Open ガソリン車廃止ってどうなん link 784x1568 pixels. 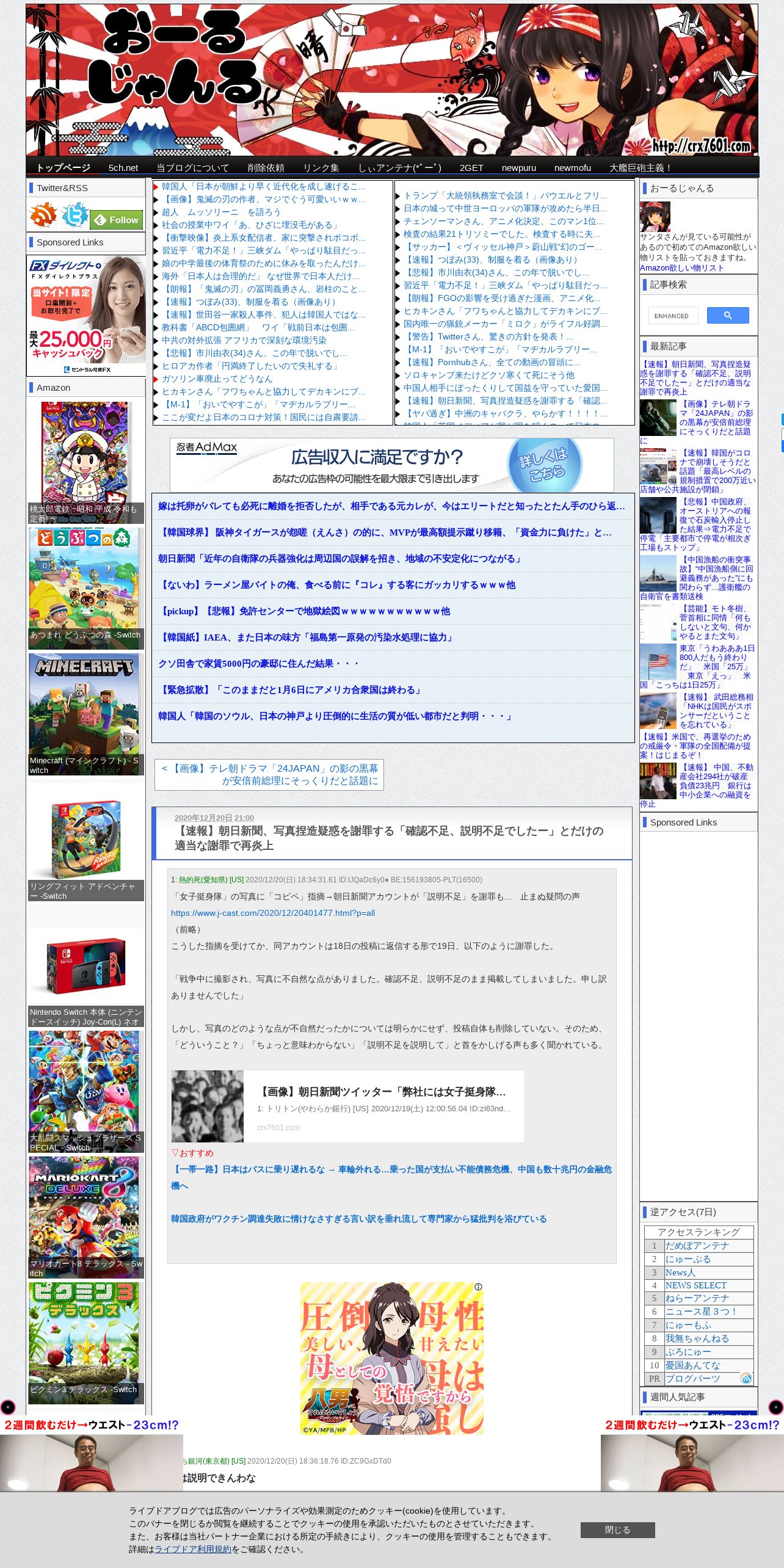click(x=217, y=379)
